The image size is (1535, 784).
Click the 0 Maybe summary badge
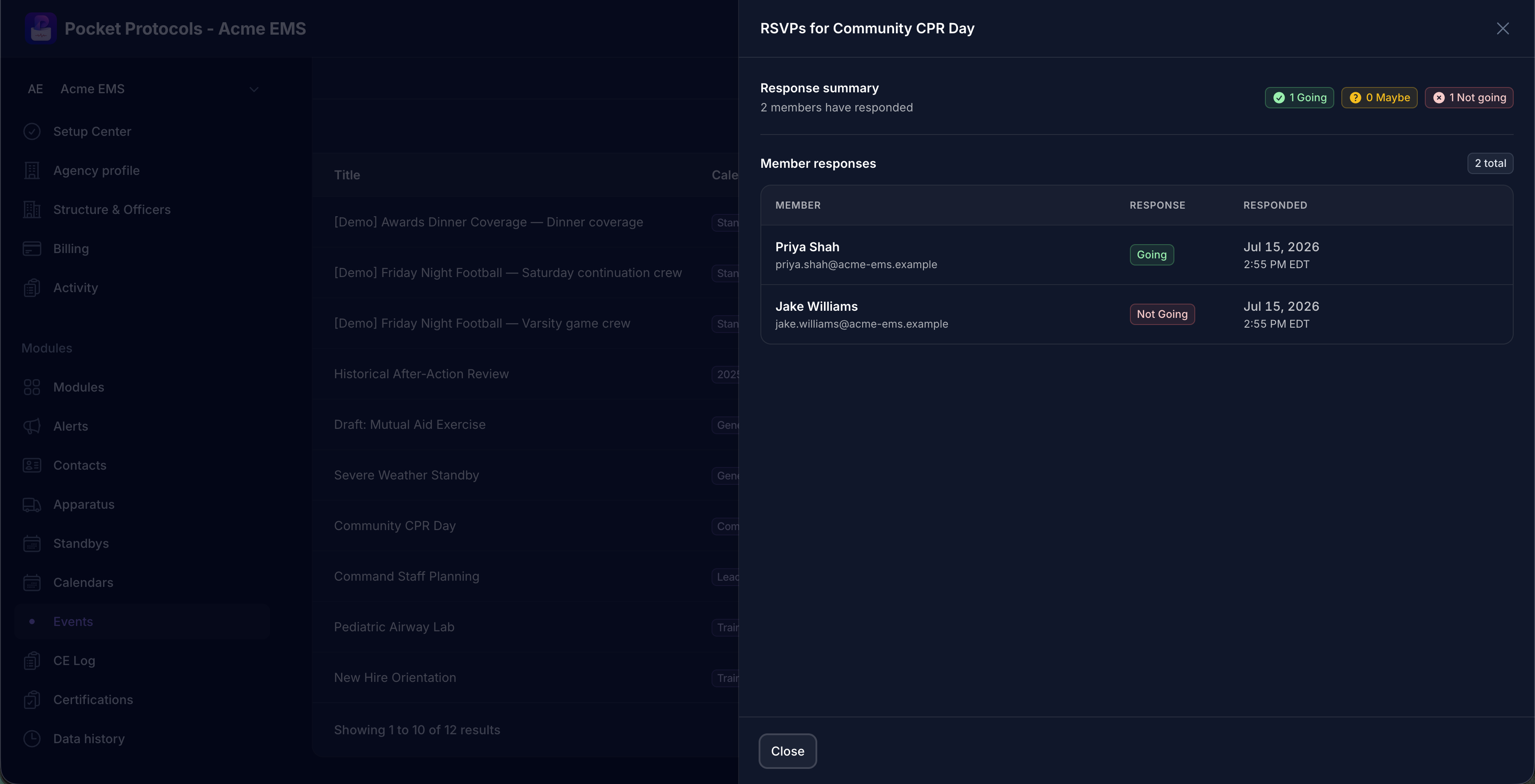click(x=1379, y=98)
